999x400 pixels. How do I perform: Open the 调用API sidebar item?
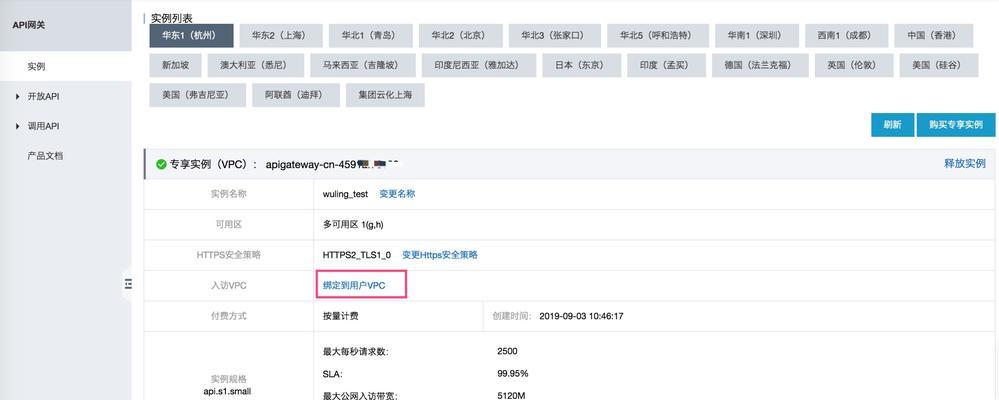coord(43,126)
